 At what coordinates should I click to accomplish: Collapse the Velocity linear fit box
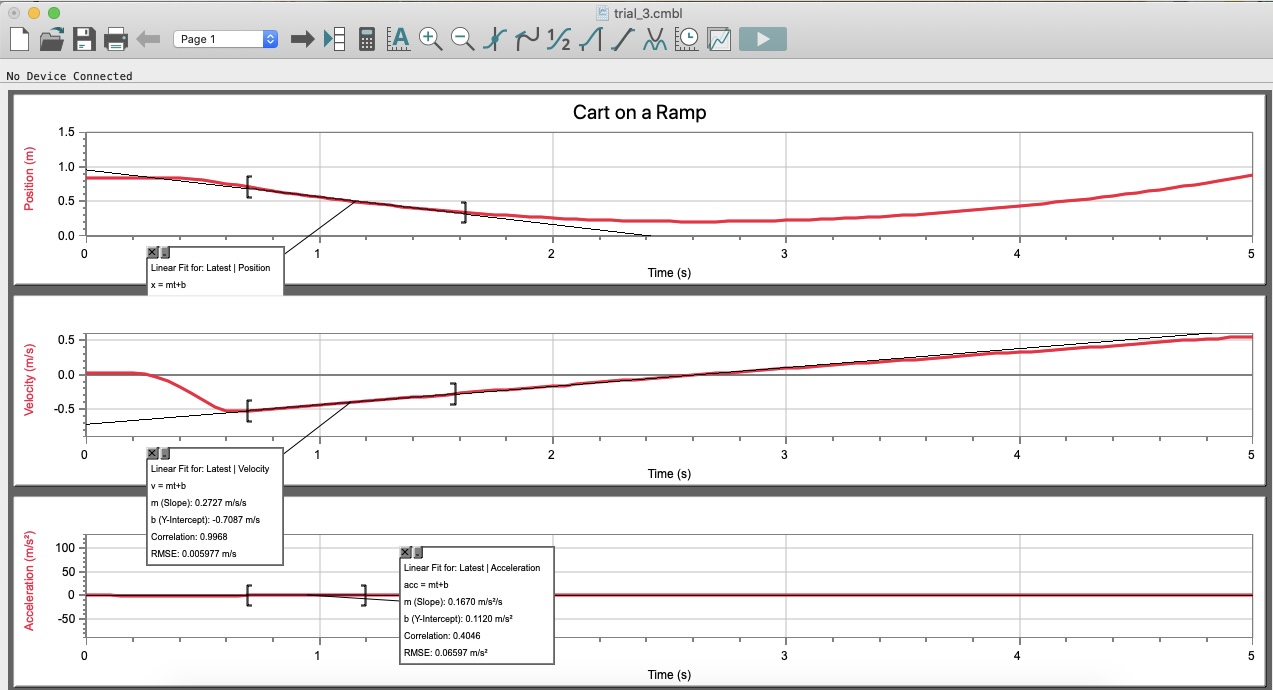(165, 453)
